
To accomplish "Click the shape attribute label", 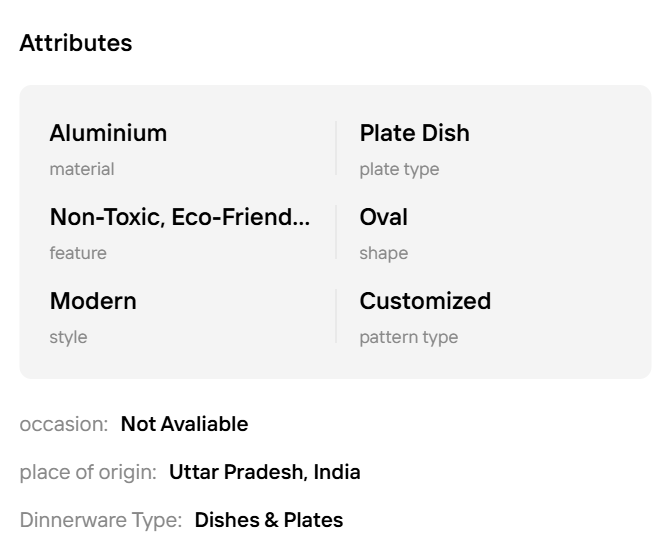I will click(384, 253).
